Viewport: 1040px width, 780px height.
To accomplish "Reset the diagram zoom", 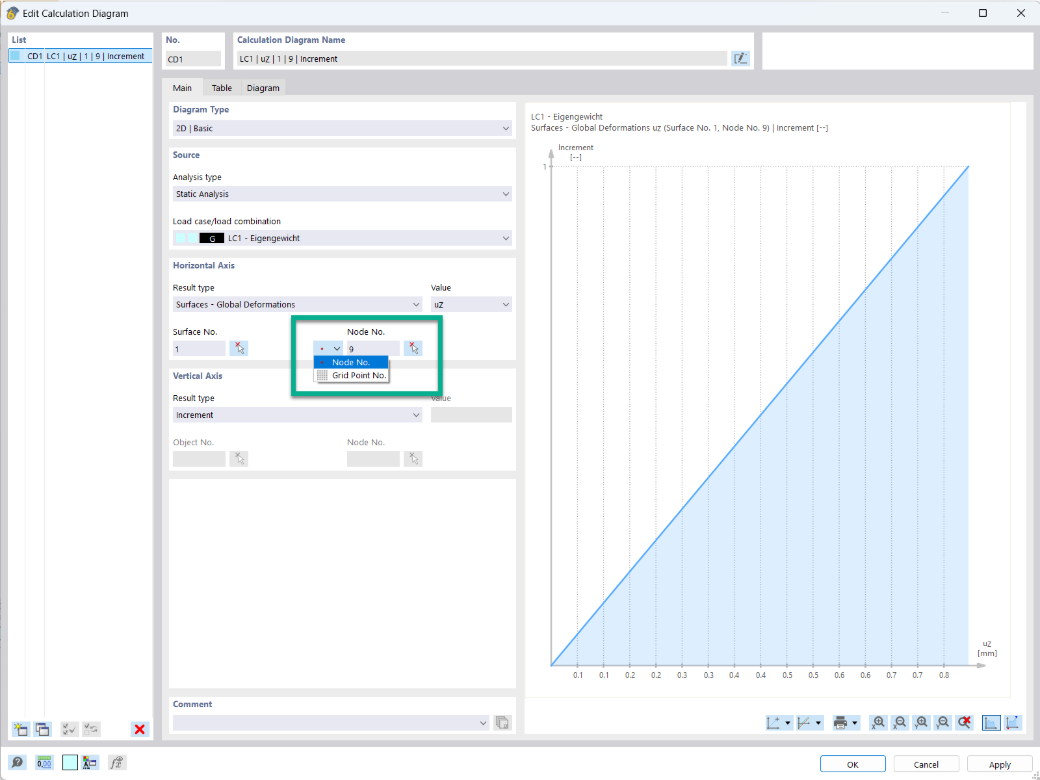I will [965, 723].
